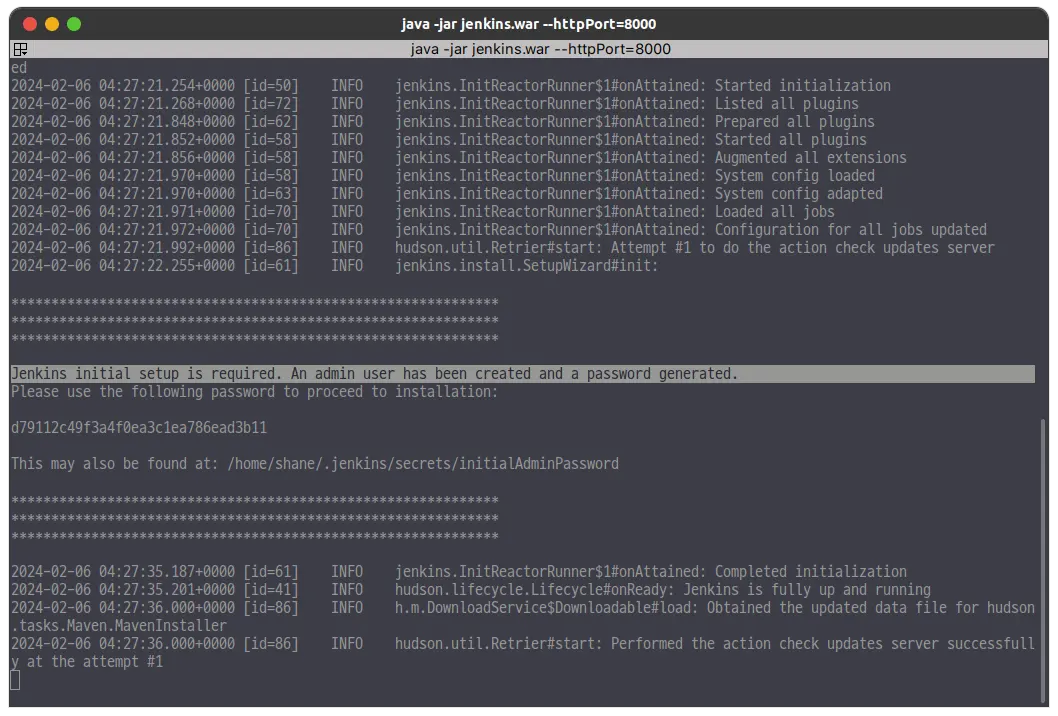Click the "Started initialization" log line
Screen dimensions: 1058x716
coord(451,86)
